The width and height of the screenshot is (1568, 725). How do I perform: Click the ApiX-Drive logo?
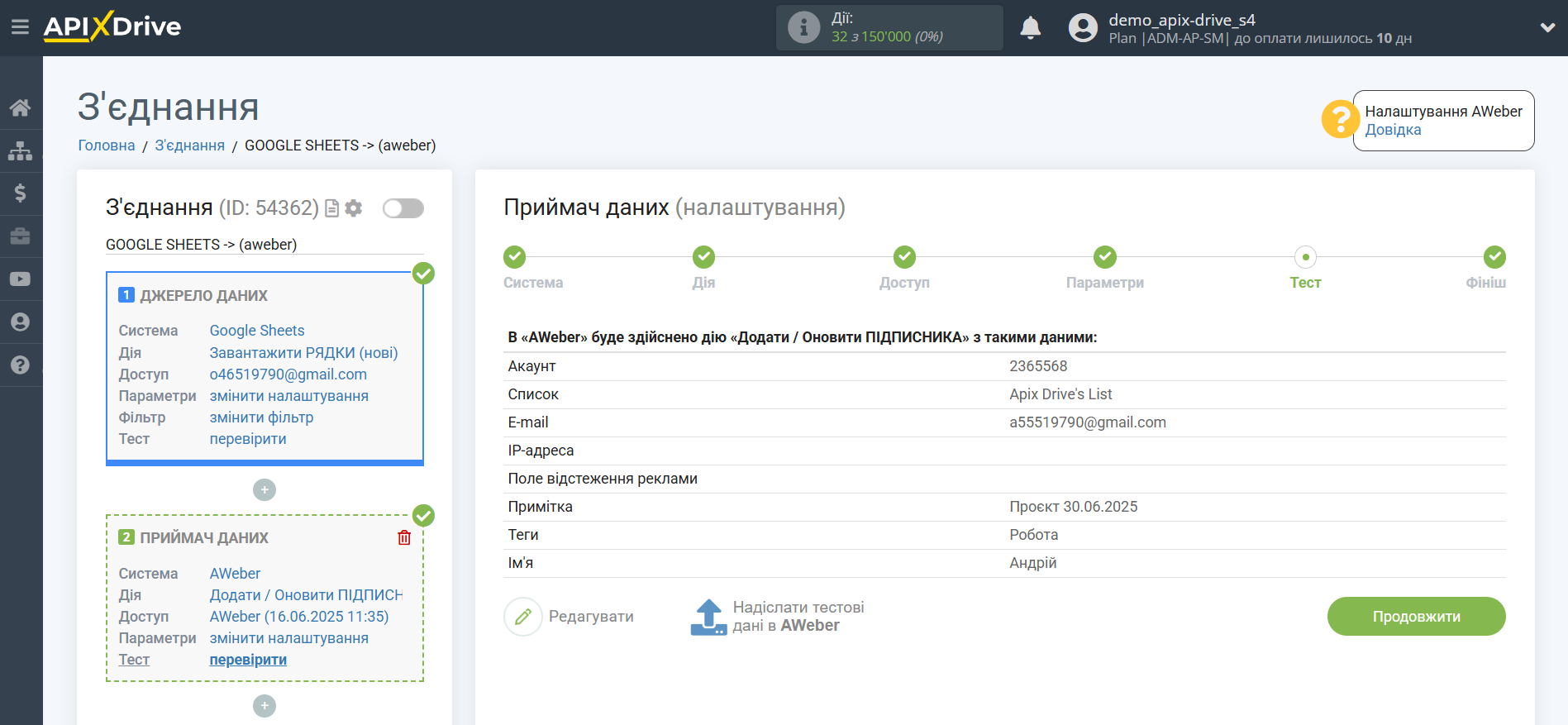click(x=112, y=26)
